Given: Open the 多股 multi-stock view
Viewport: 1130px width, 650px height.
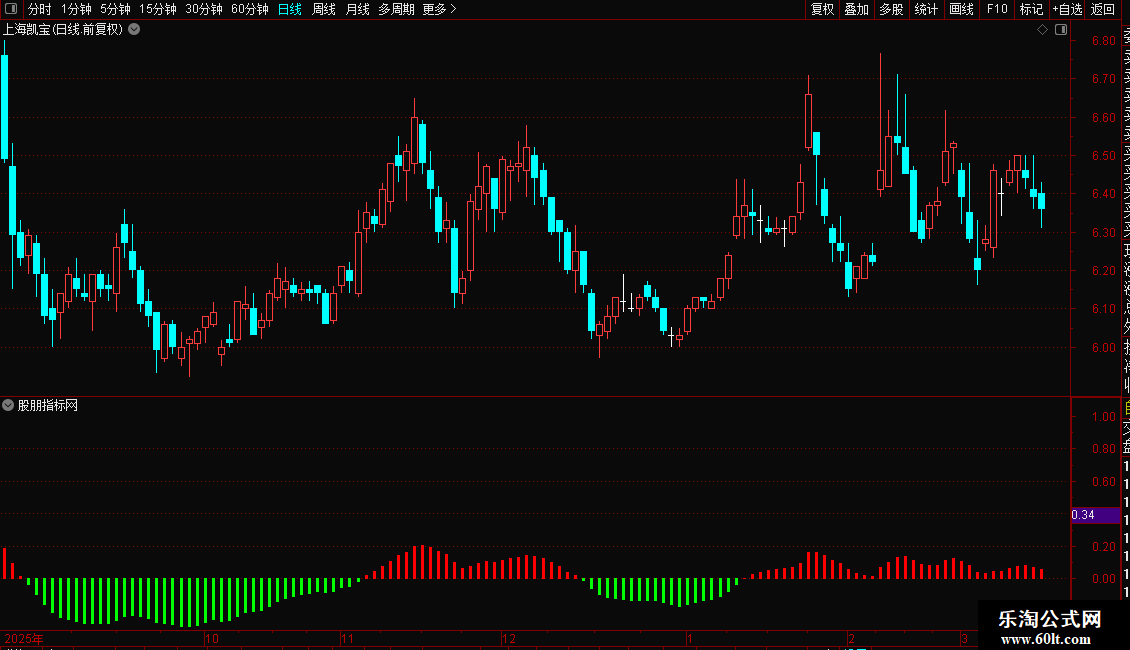Looking at the screenshot, I should click(x=891, y=9).
